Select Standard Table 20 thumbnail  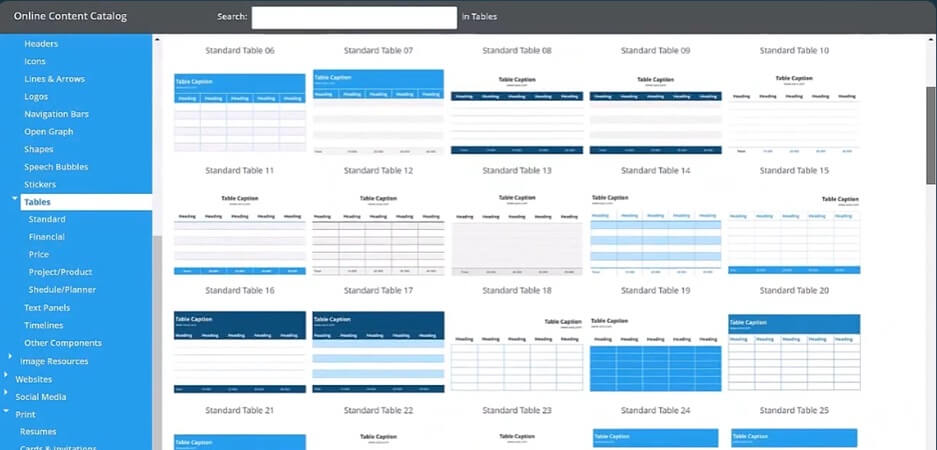coord(794,352)
